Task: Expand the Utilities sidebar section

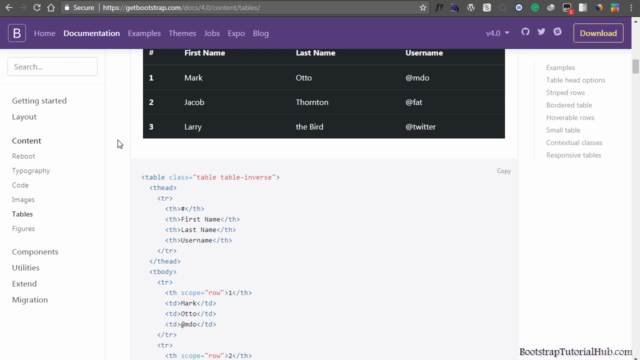Action: (26, 267)
